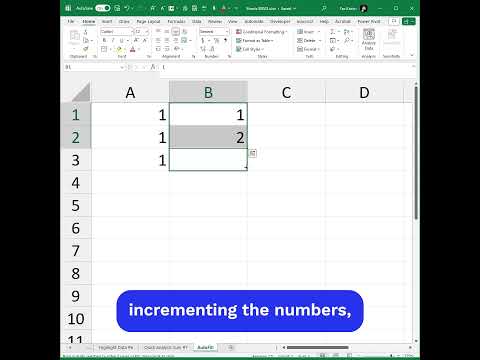Switch to the Insert tab
The image size is (480, 360).
click(x=107, y=21)
